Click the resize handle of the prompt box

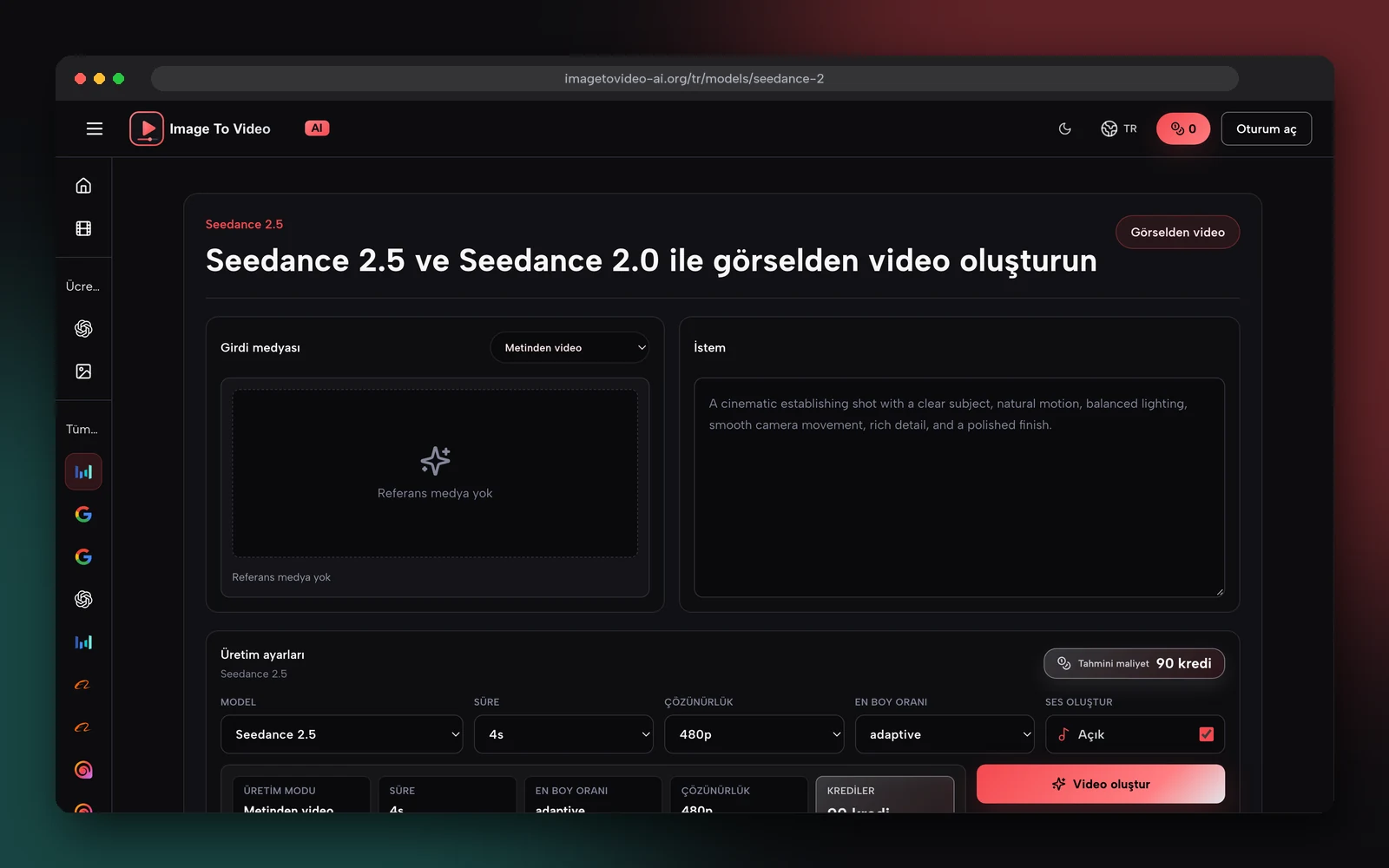pos(1219,591)
